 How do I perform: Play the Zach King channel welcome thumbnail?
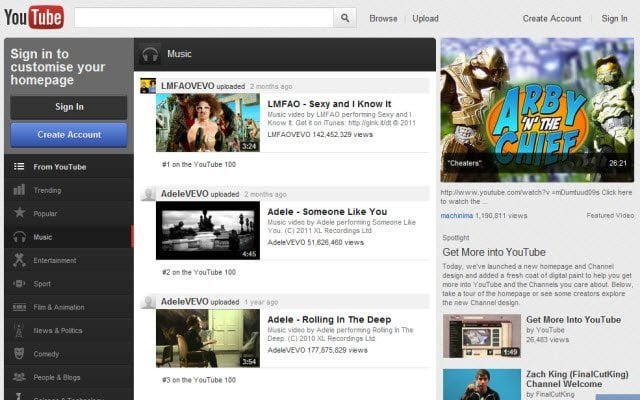pyautogui.click(x=482, y=384)
